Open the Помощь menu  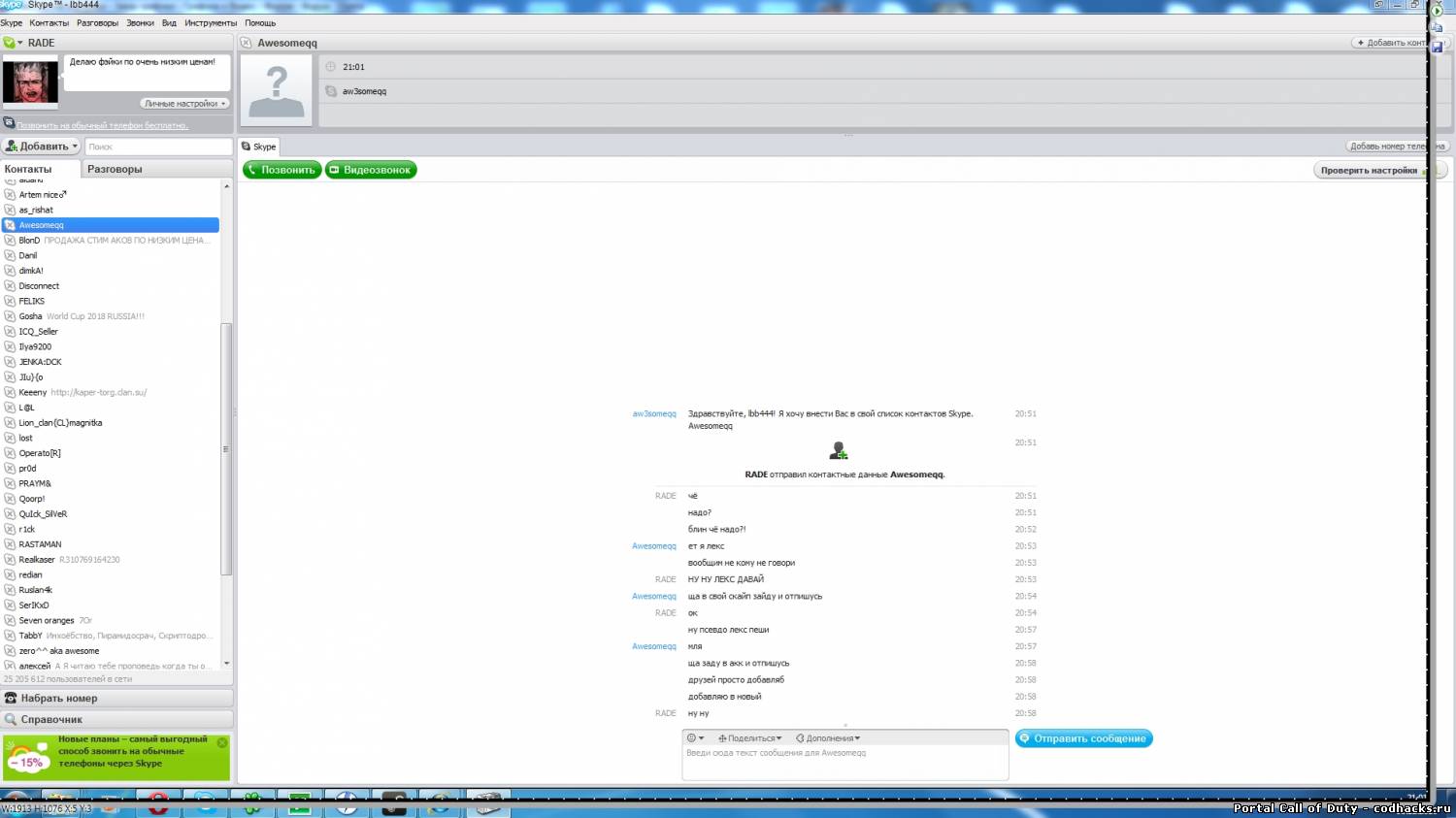point(260,22)
